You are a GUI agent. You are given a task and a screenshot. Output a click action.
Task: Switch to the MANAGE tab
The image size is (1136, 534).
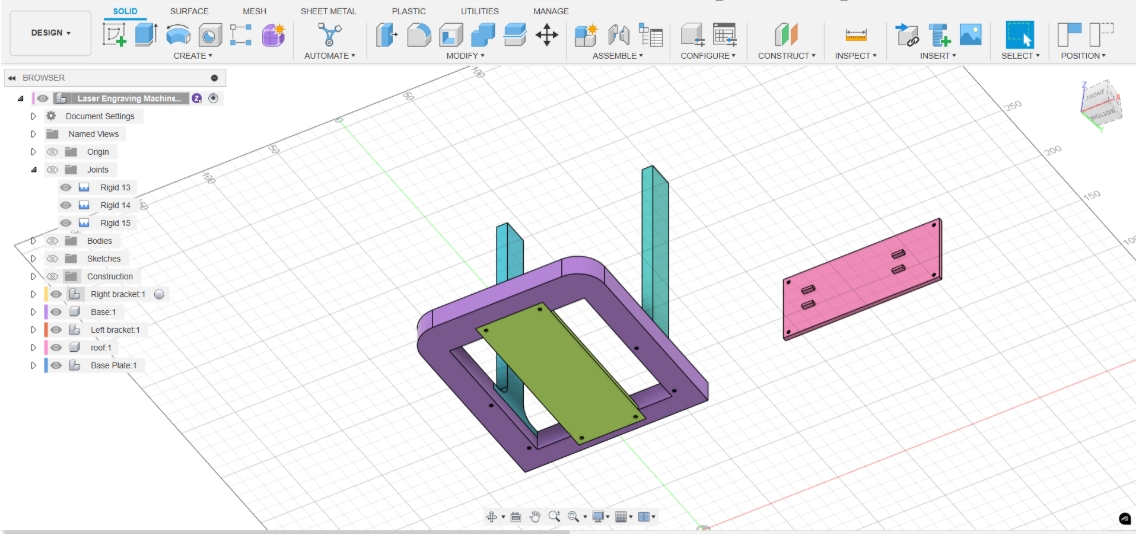point(551,11)
